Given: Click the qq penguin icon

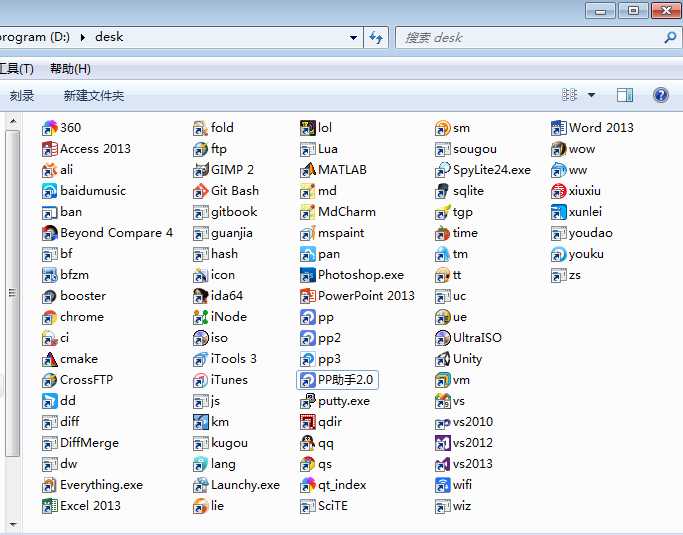Looking at the screenshot, I should click(308, 443).
